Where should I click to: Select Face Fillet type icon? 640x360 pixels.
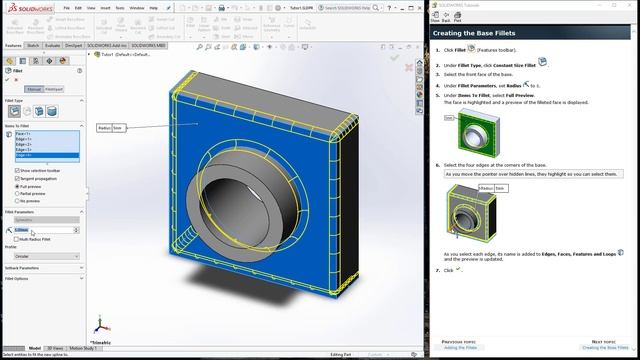39,111
